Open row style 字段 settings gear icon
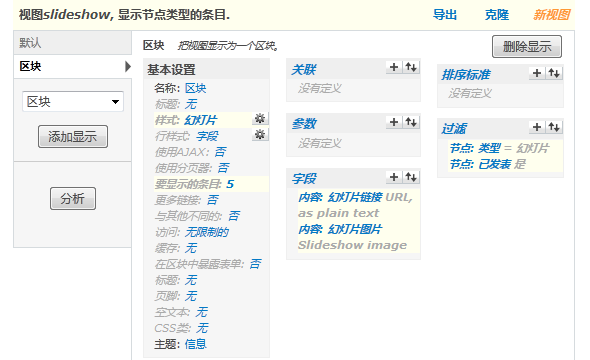Screen dimensions: 590x360 point(260,134)
